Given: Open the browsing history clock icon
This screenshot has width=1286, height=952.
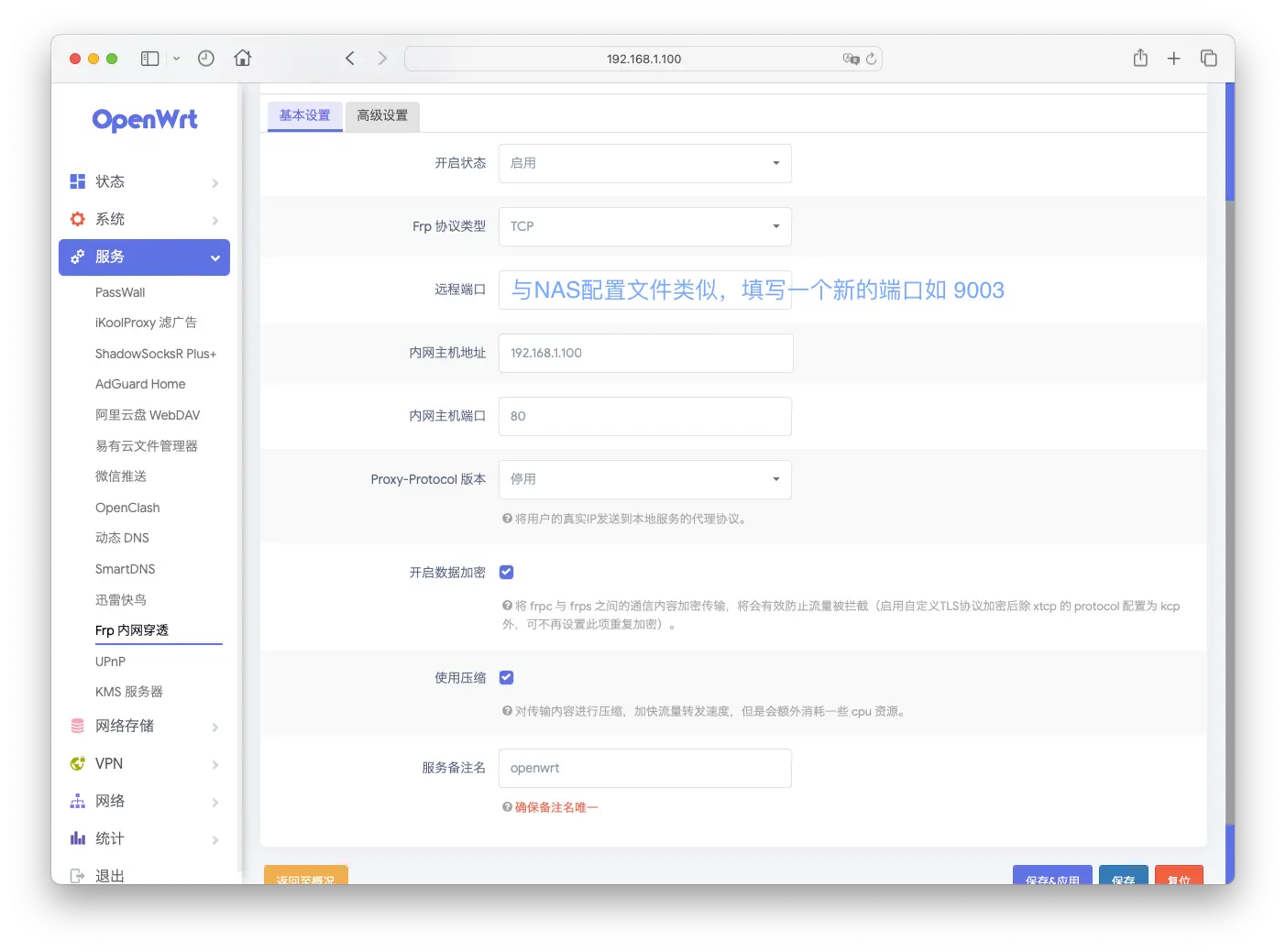Looking at the screenshot, I should [x=206, y=59].
